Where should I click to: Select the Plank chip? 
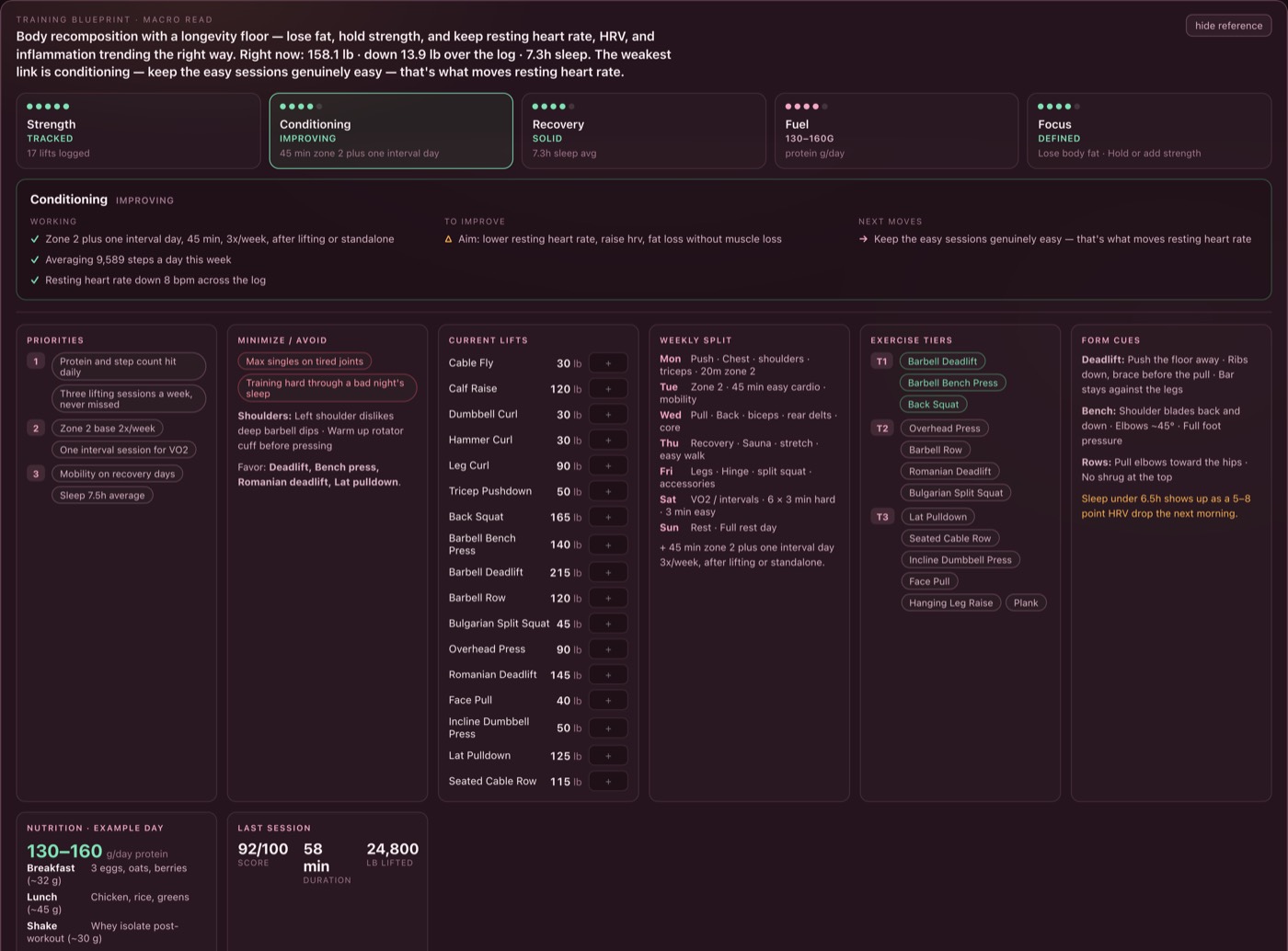click(x=1026, y=603)
